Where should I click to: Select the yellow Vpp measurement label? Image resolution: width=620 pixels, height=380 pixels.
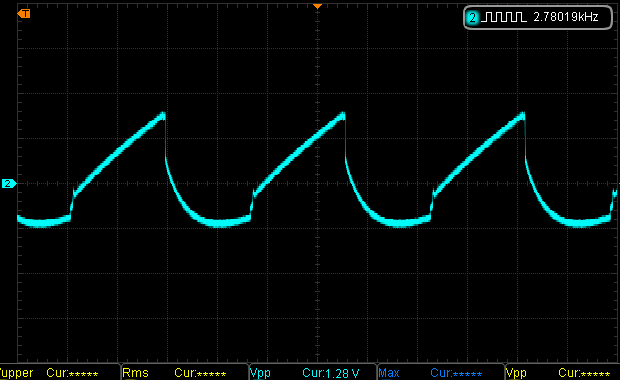click(x=516, y=373)
